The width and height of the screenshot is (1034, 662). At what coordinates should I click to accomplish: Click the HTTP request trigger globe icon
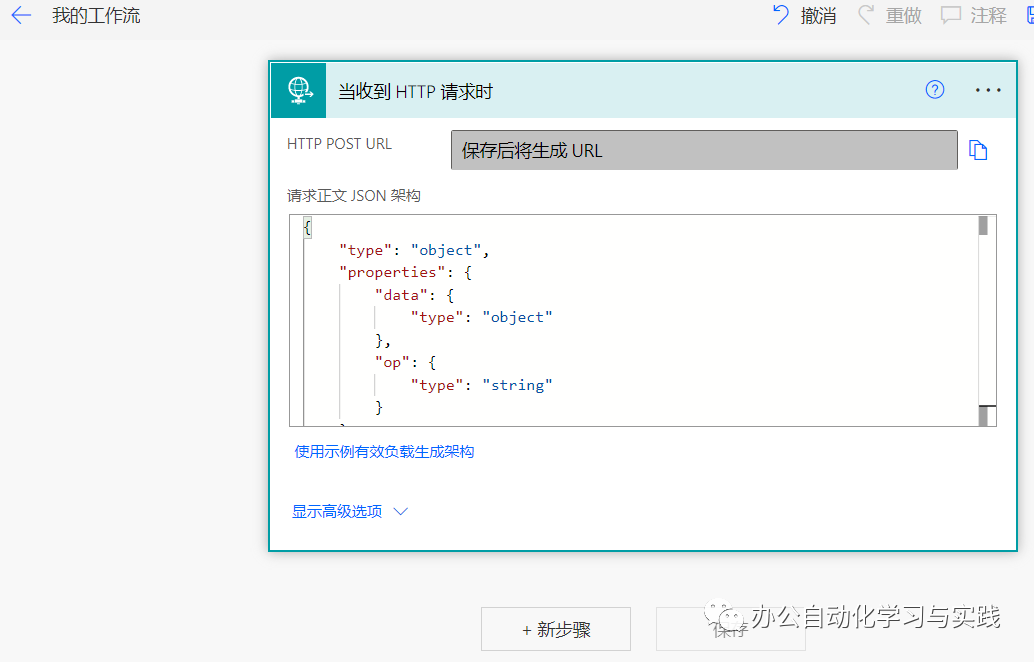click(x=298, y=89)
